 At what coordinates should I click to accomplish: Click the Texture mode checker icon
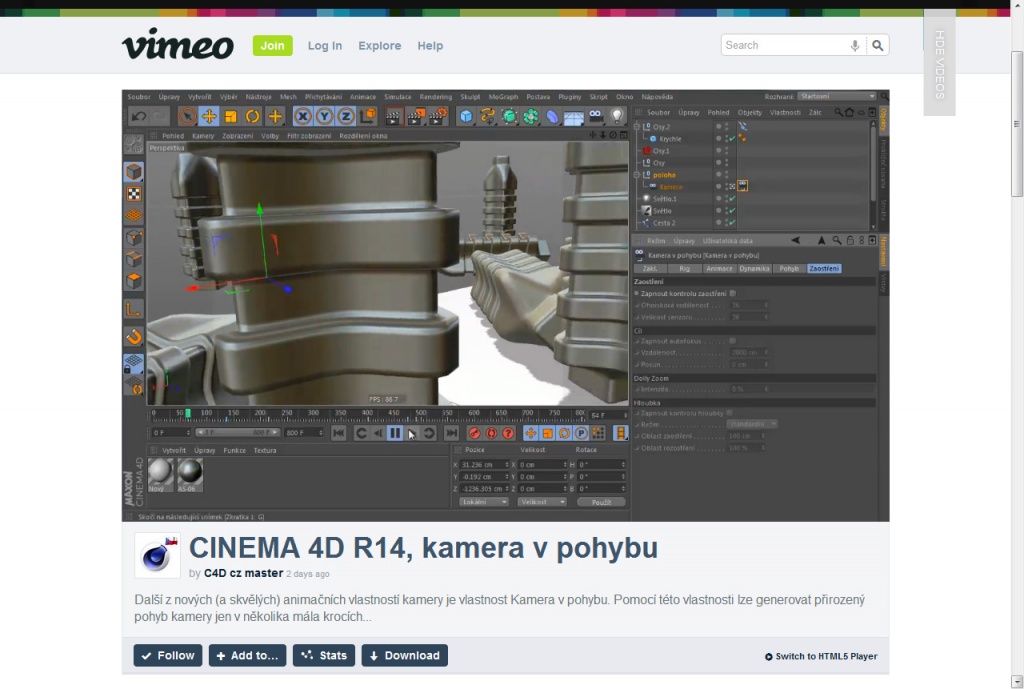(x=134, y=193)
